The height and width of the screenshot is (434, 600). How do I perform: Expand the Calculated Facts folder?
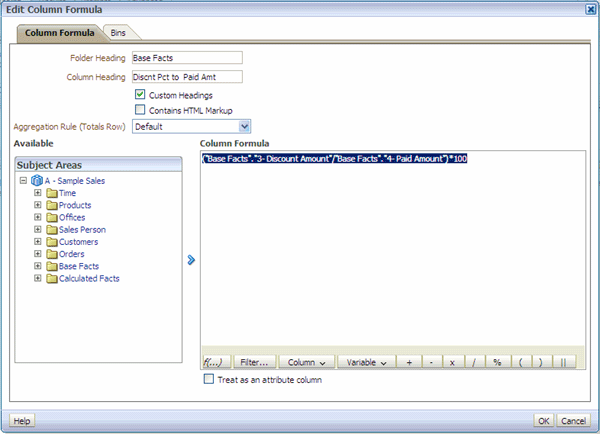pyautogui.click(x=38, y=278)
